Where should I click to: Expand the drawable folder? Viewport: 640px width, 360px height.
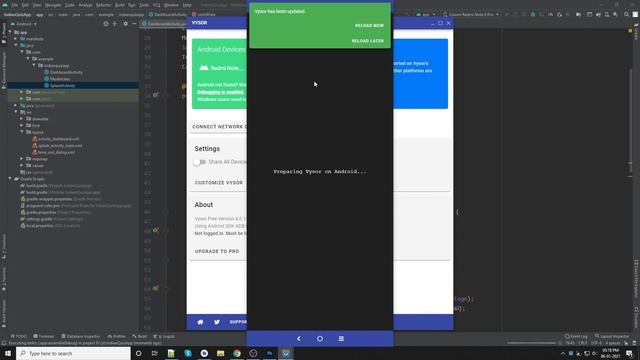[22, 119]
